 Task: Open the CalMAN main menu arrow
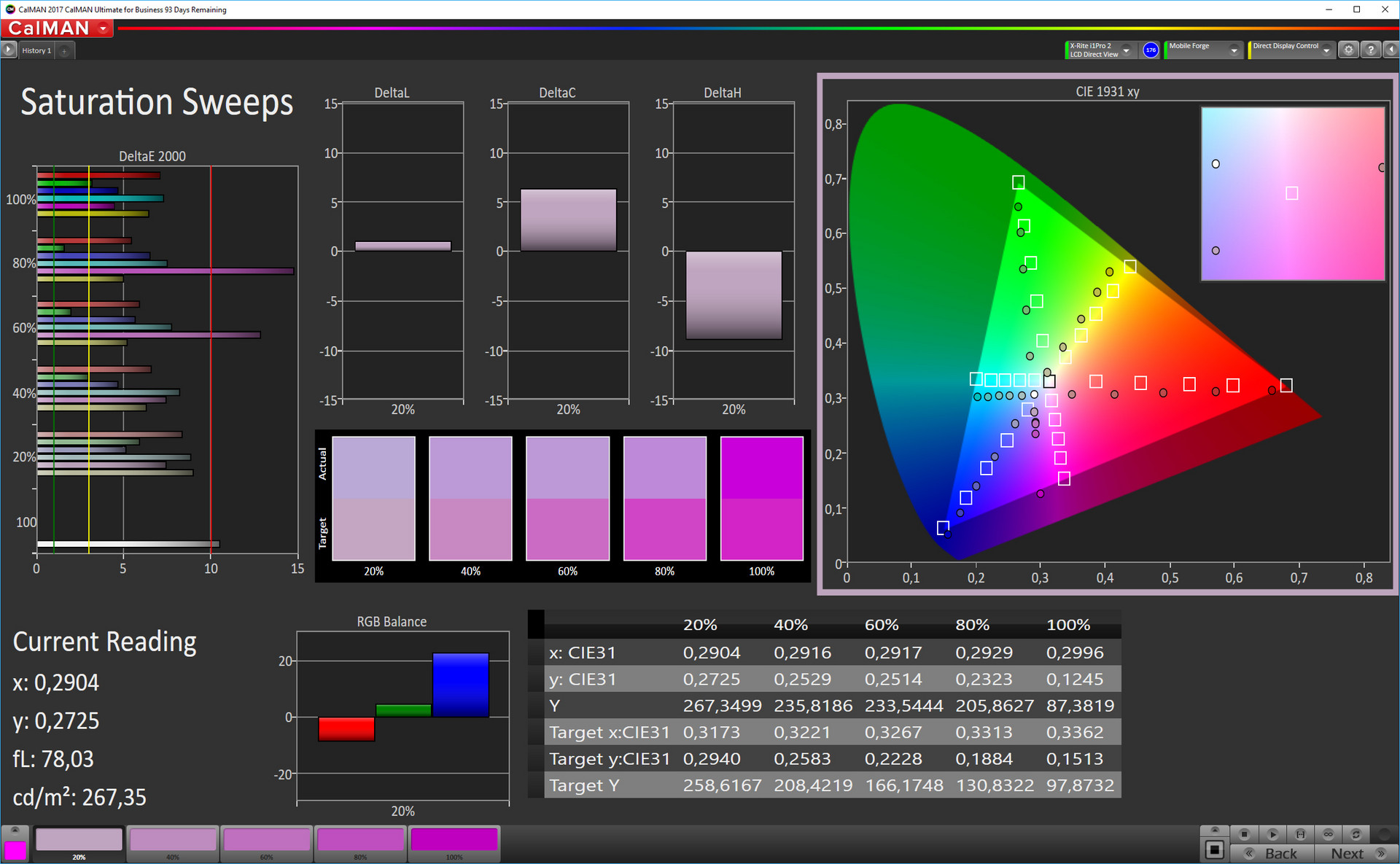(x=103, y=28)
